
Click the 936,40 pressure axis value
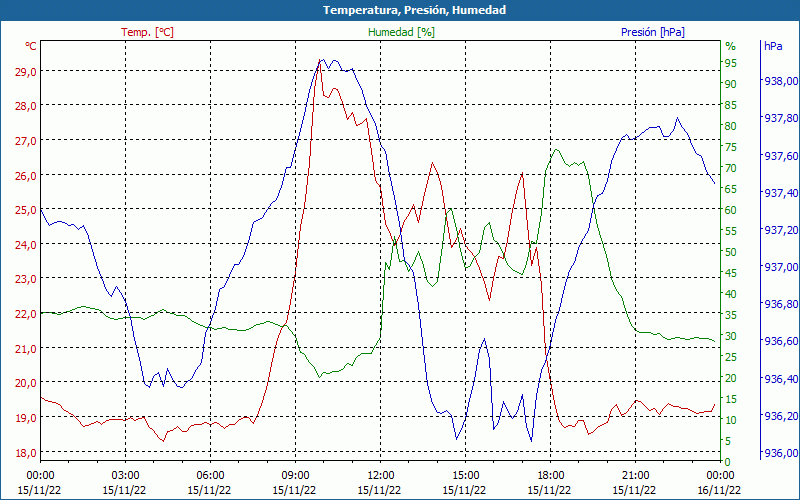tap(781, 379)
